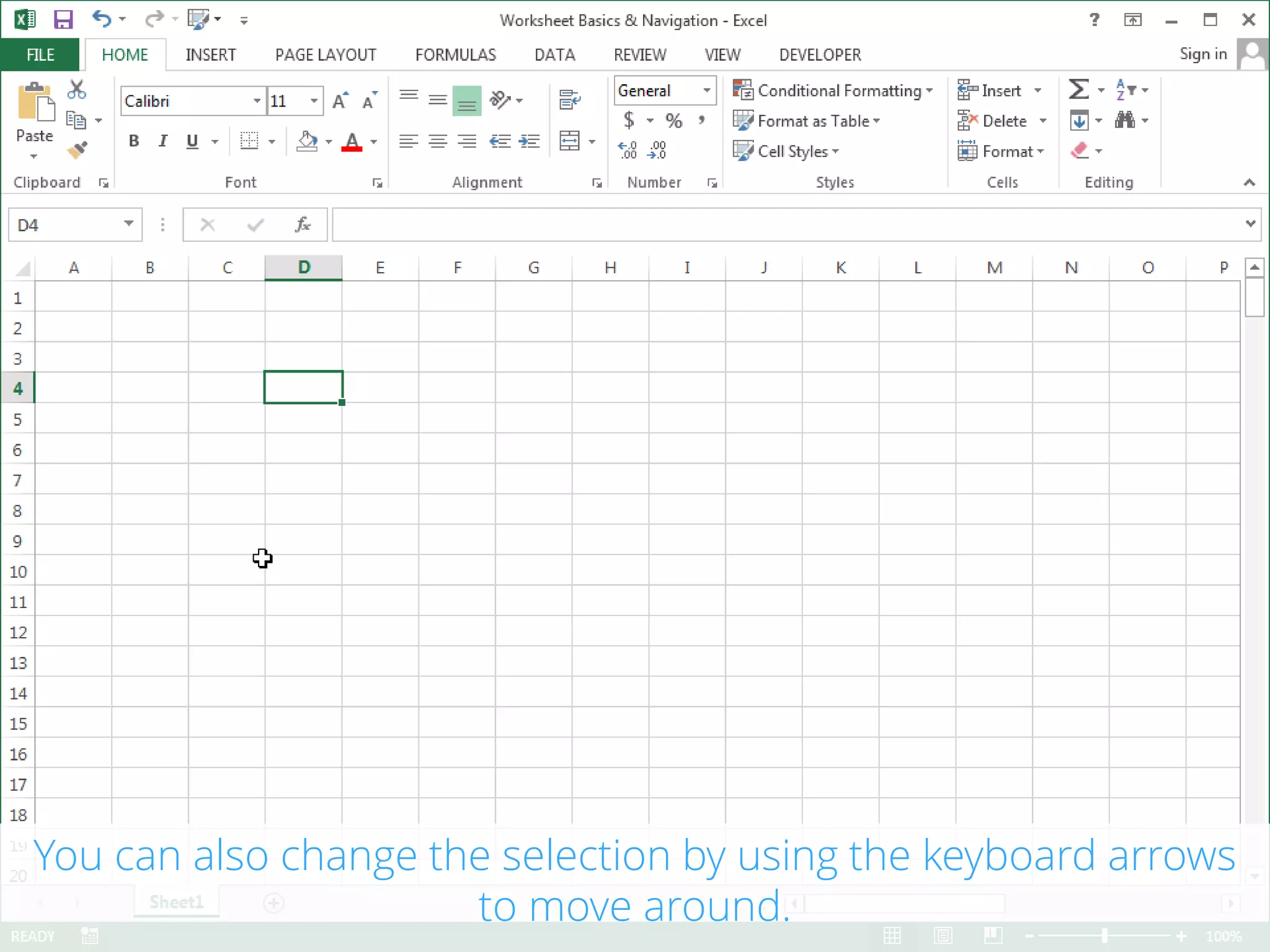Open the FILE tab
Screen dimensions: 1270x952
(40, 55)
